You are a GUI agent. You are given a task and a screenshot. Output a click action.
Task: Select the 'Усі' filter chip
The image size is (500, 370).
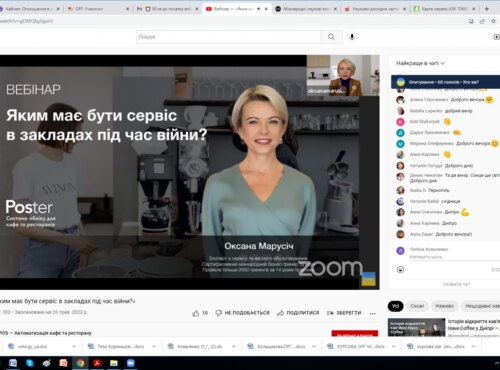pos(395,306)
